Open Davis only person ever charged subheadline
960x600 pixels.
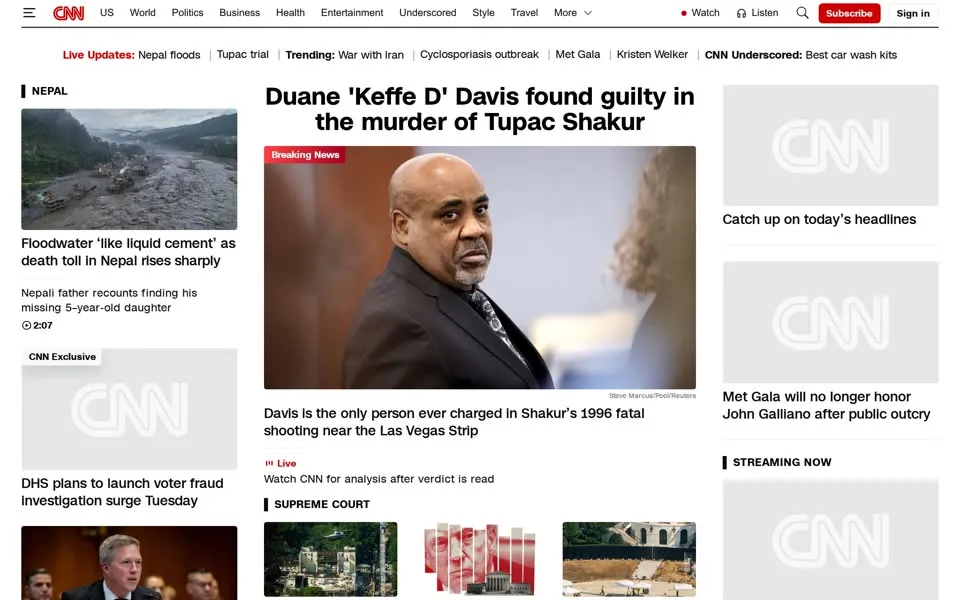(x=454, y=422)
